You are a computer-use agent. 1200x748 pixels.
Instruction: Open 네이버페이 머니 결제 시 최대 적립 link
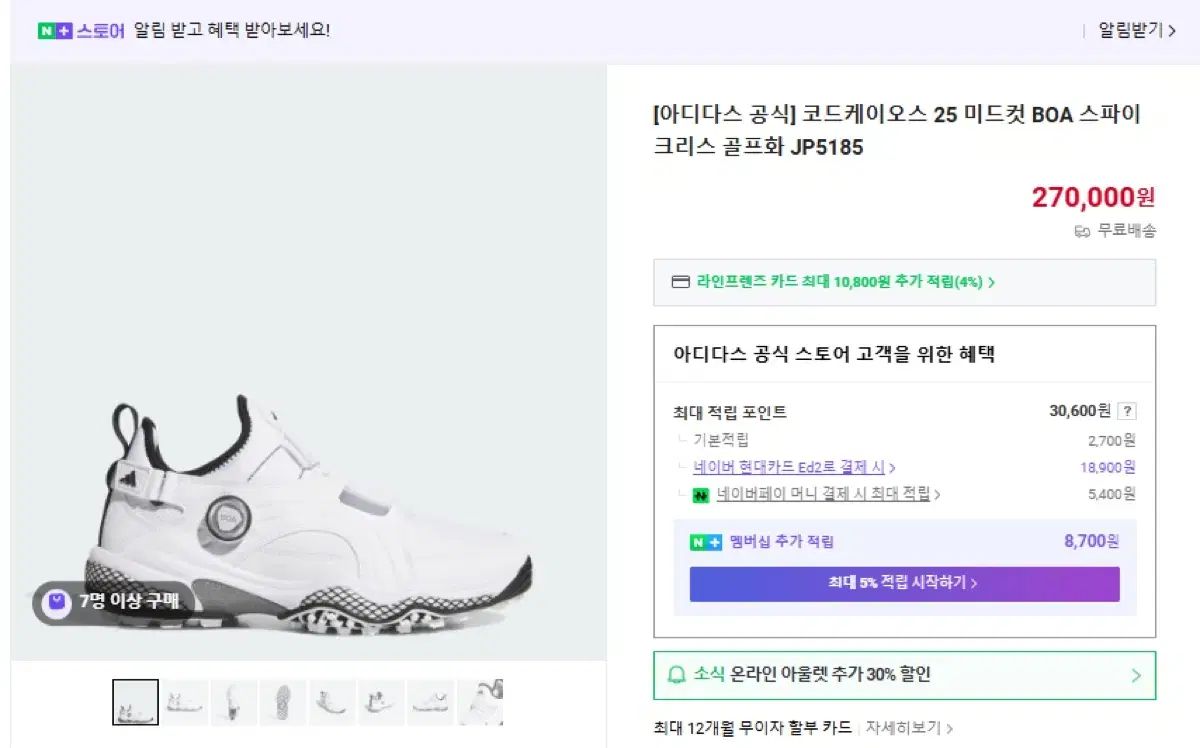828,494
